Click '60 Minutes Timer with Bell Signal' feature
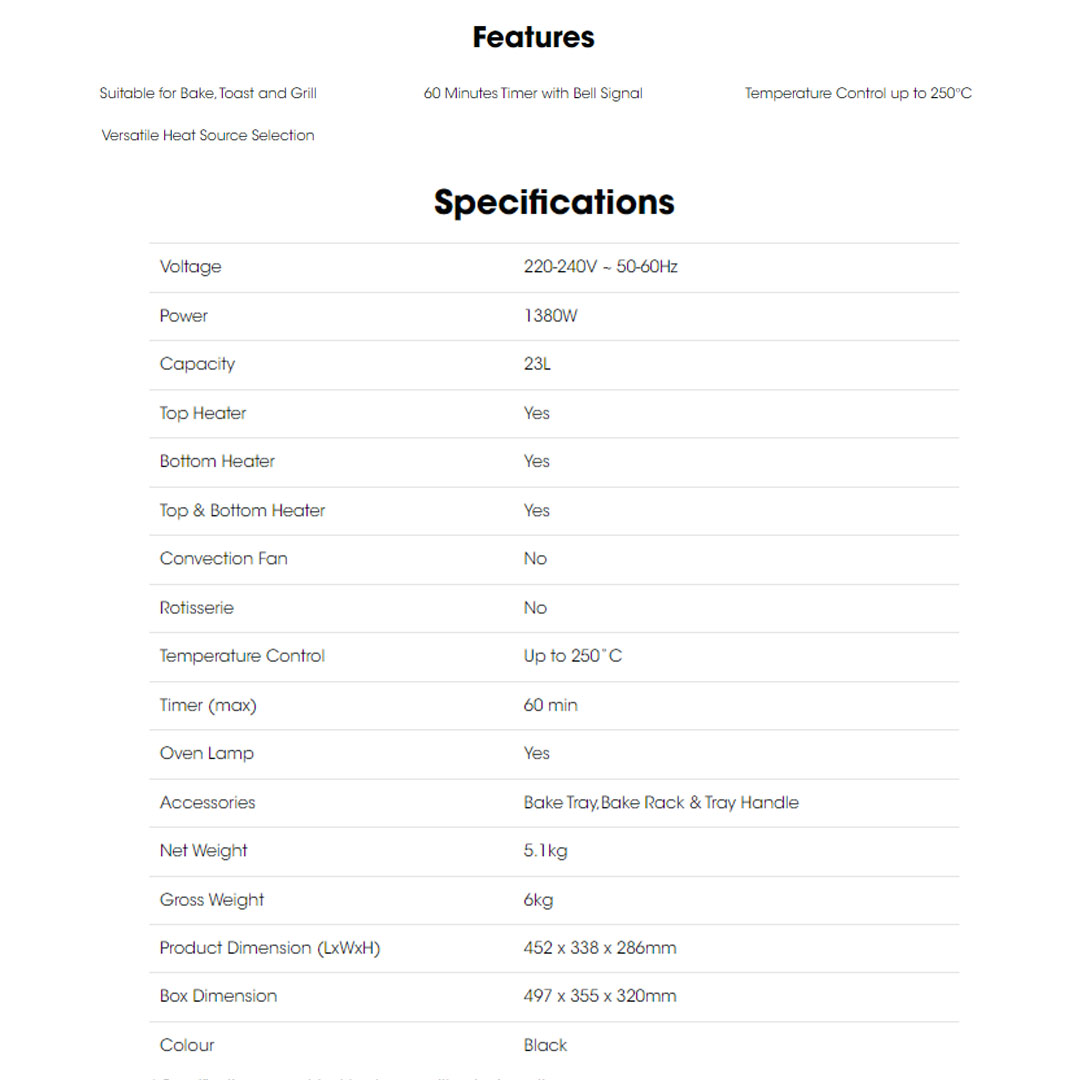The image size is (1080, 1080). (533, 93)
